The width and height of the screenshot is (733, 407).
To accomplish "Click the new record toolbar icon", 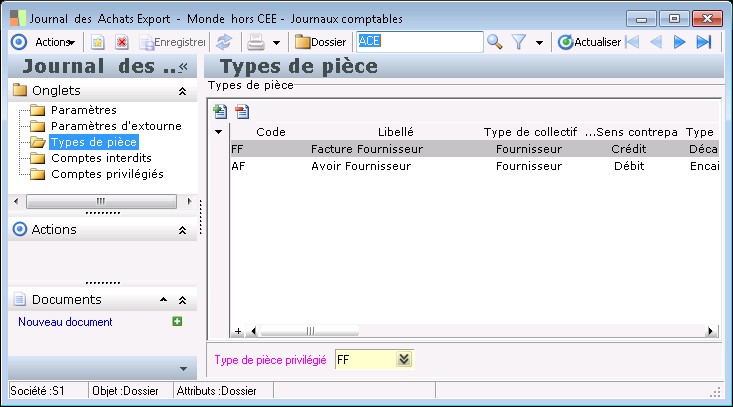I will 98,42.
